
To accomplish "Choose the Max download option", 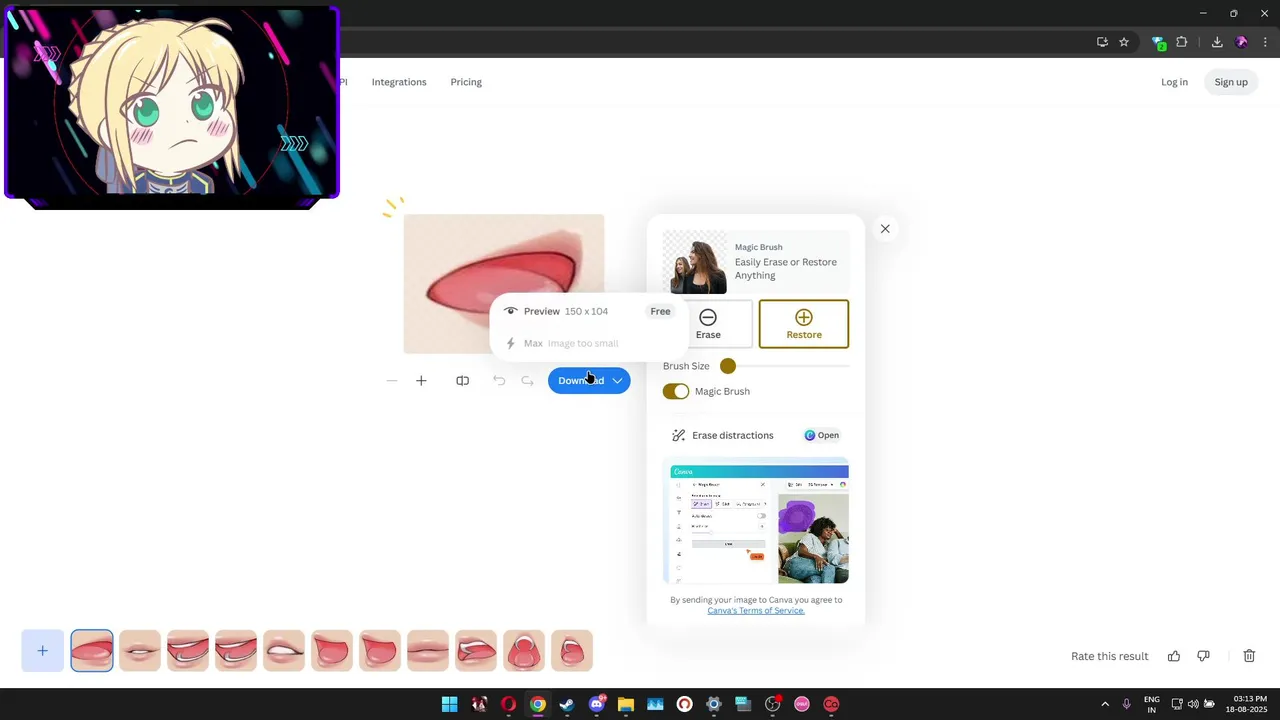I will click(x=588, y=343).
